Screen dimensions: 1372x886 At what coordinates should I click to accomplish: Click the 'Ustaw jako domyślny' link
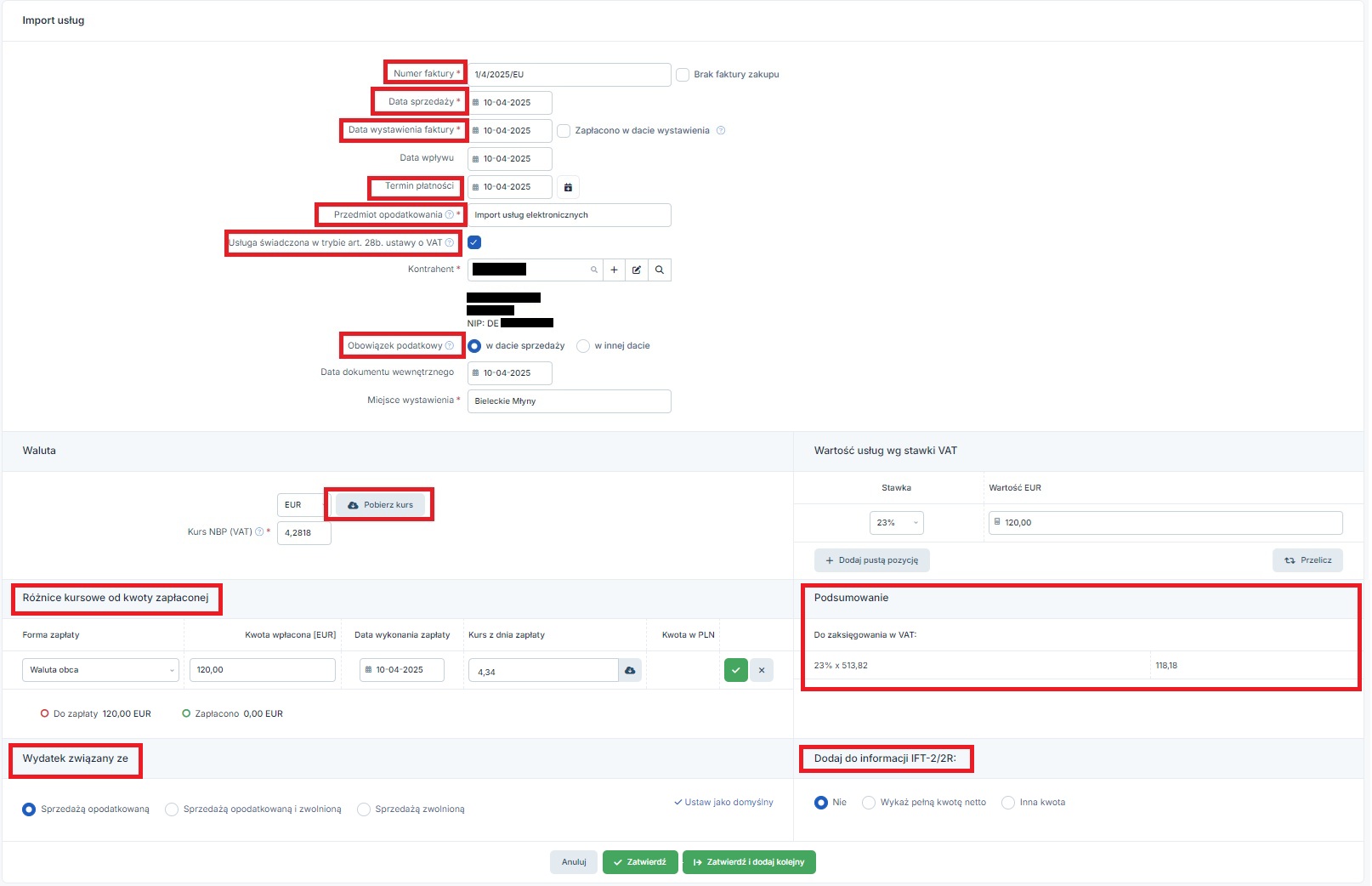pos(723,803)
